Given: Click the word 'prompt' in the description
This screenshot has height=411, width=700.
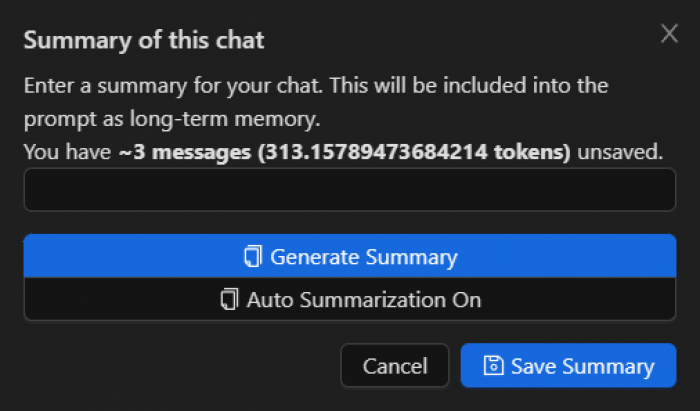Looking at the screenshot, I should pyautogui.click(x=55, y=120).
